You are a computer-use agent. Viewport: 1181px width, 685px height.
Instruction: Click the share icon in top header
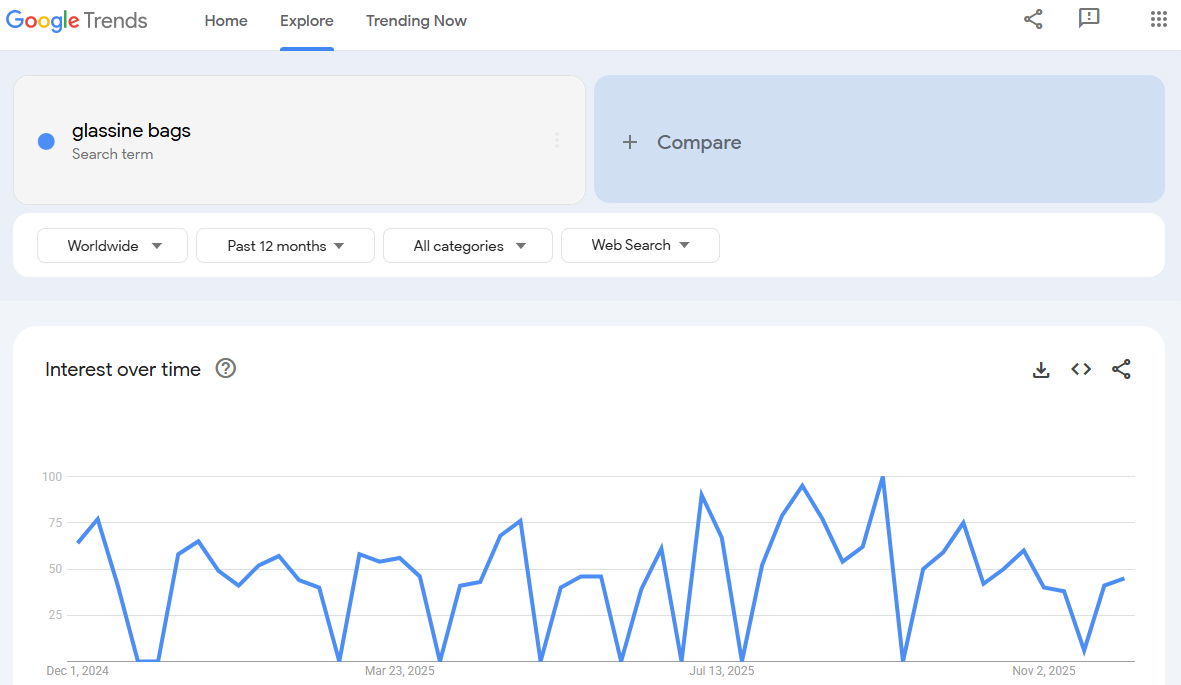click(x=1033, y=19)
